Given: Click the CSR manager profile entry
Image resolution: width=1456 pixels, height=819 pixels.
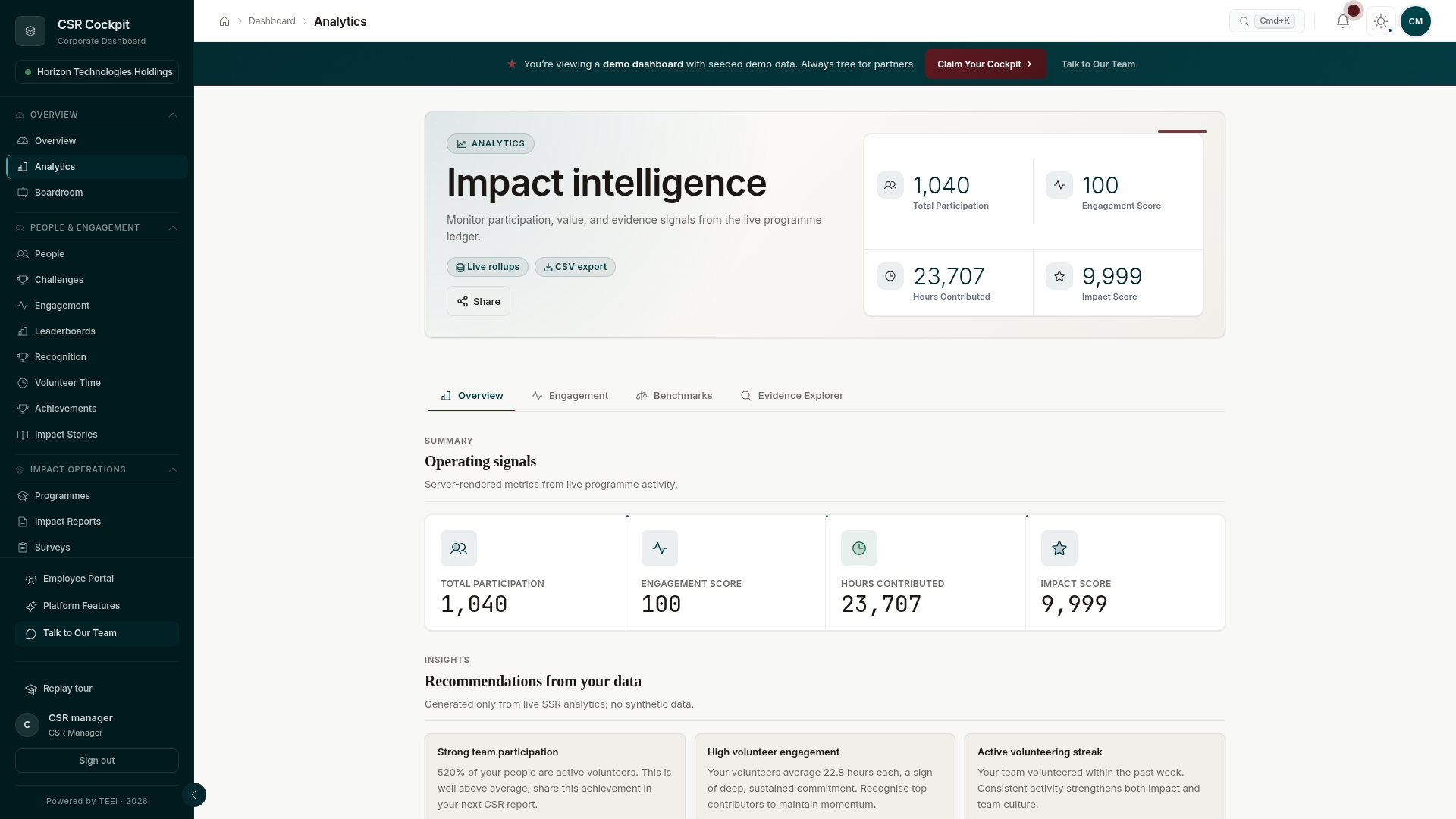Looking at the screenshot, I should [x=97, y=725].
